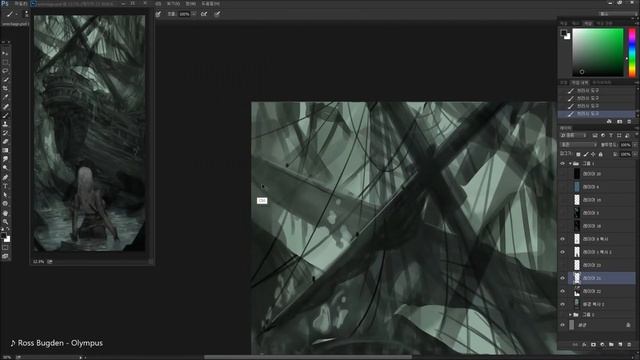Click the Ps application logo
The height and width of the screenshot is (360, 640).
click(5, 3)
